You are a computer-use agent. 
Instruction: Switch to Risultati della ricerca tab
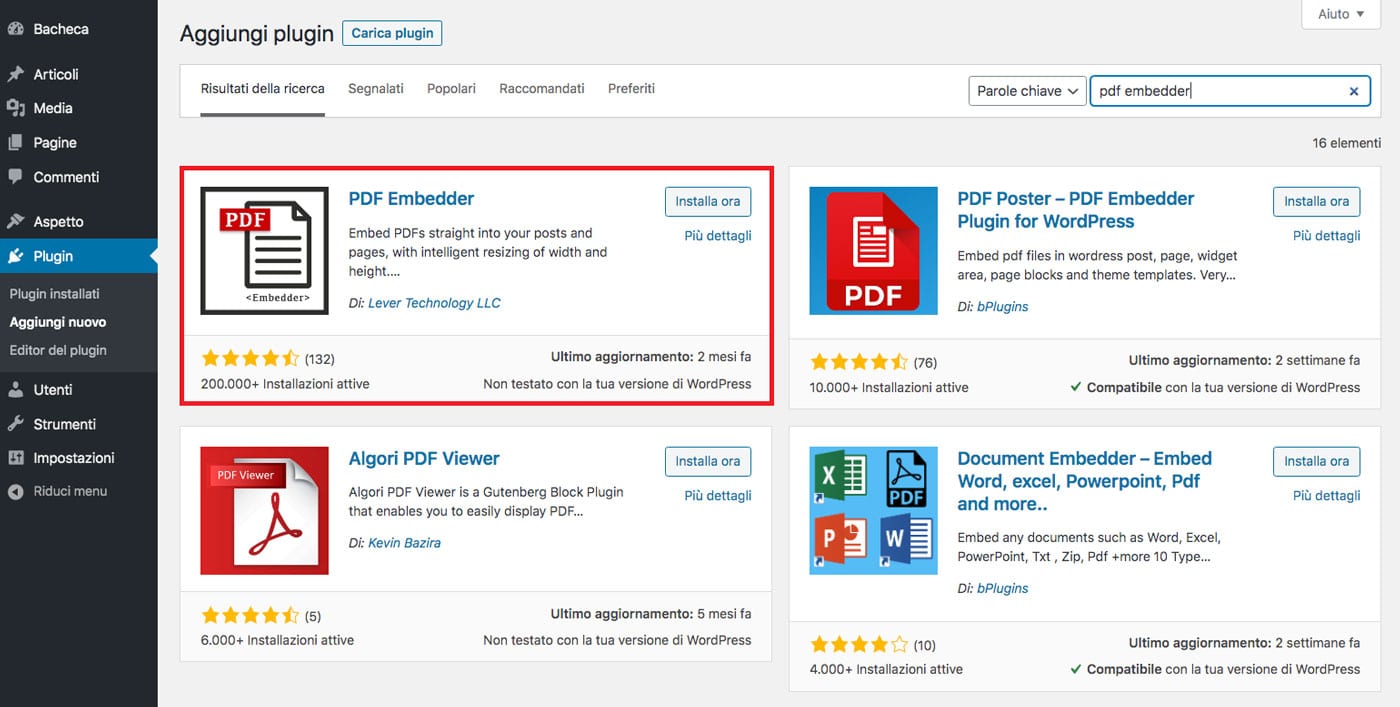click(x=263, y=89)
